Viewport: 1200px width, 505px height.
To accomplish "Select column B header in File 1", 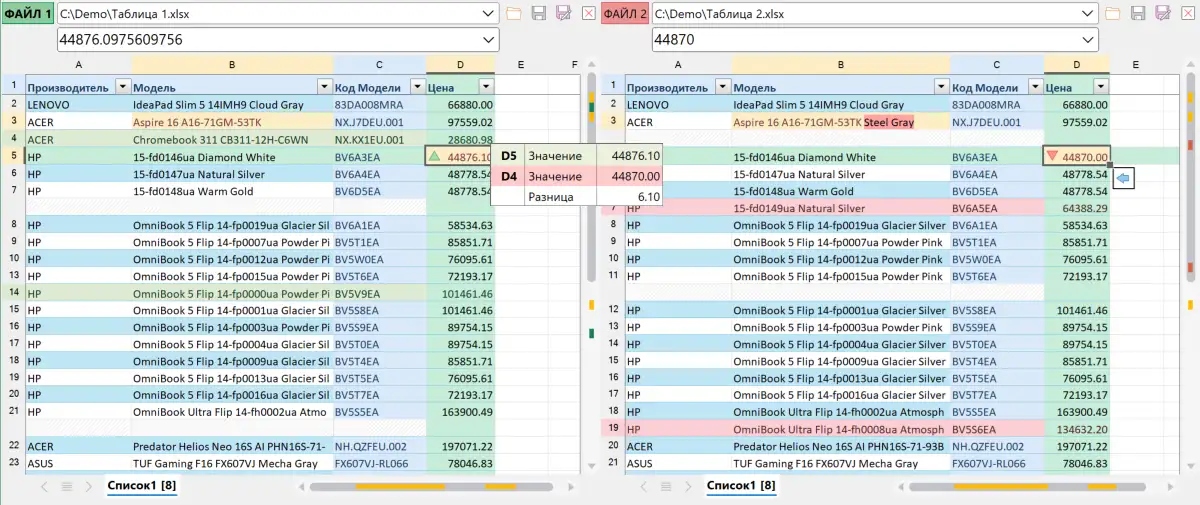I will [231, 64].
